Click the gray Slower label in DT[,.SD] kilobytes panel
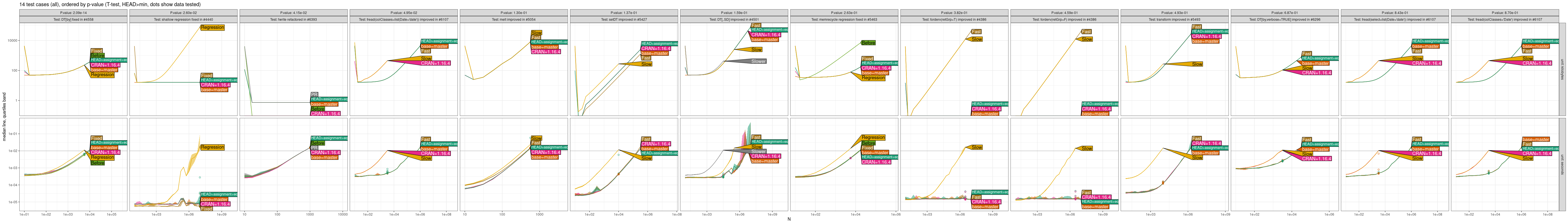1568x224 pixels. tap(758, 62)
